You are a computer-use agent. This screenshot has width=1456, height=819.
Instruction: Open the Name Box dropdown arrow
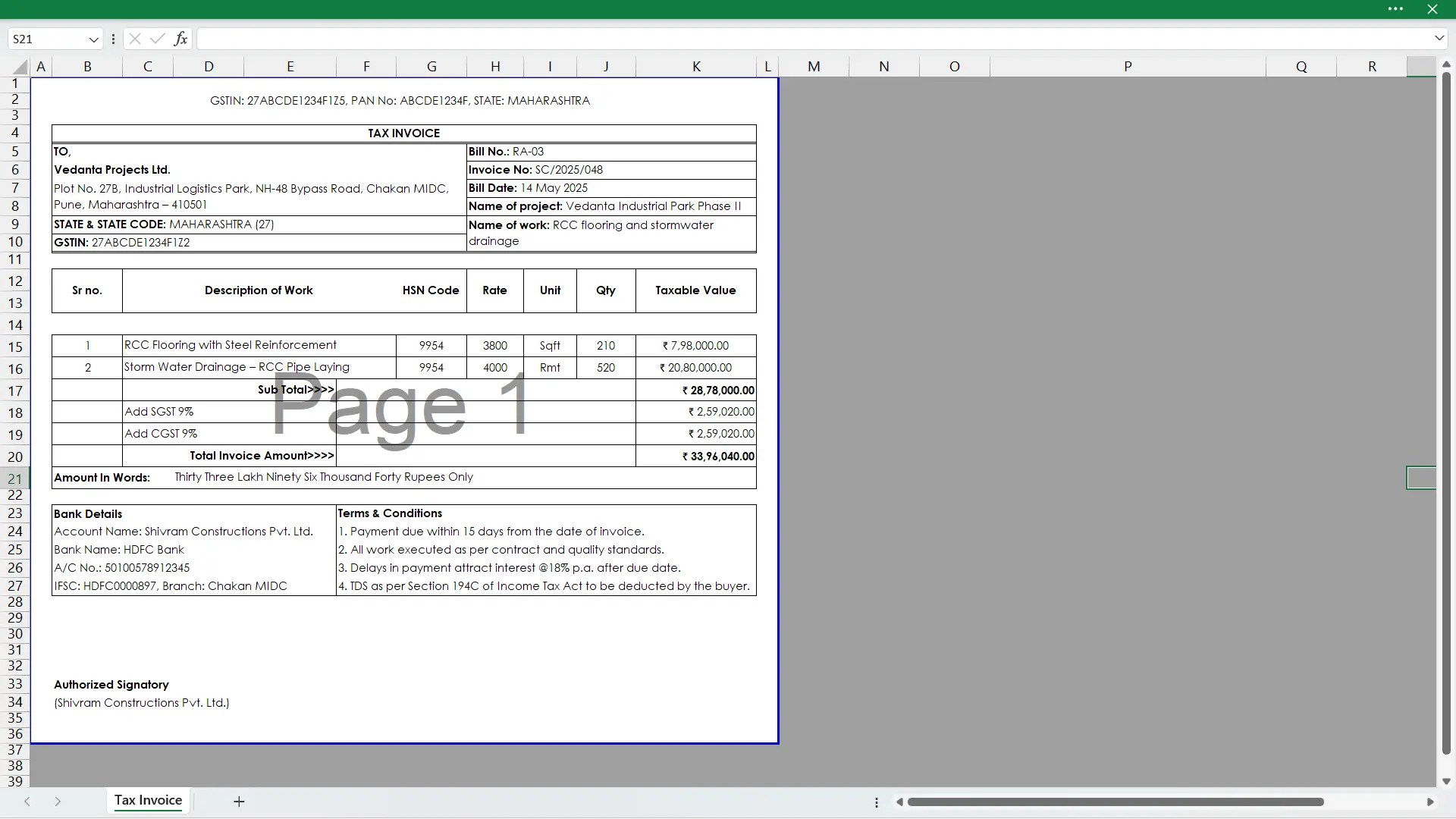click(93, 39)
